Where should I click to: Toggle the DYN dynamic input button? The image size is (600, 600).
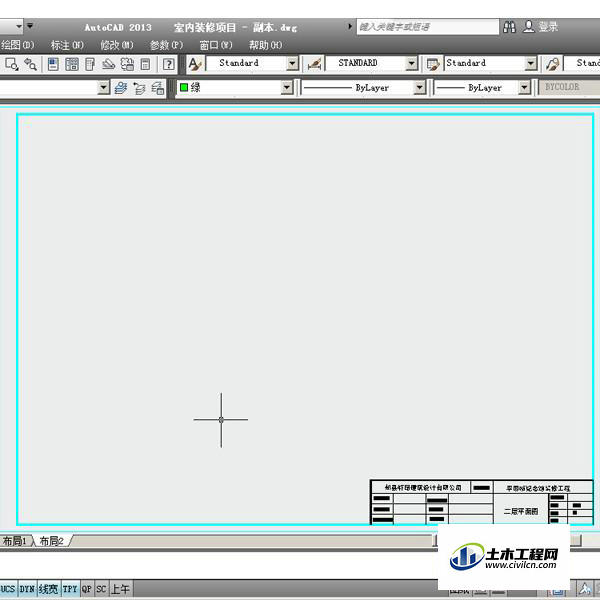27,589
